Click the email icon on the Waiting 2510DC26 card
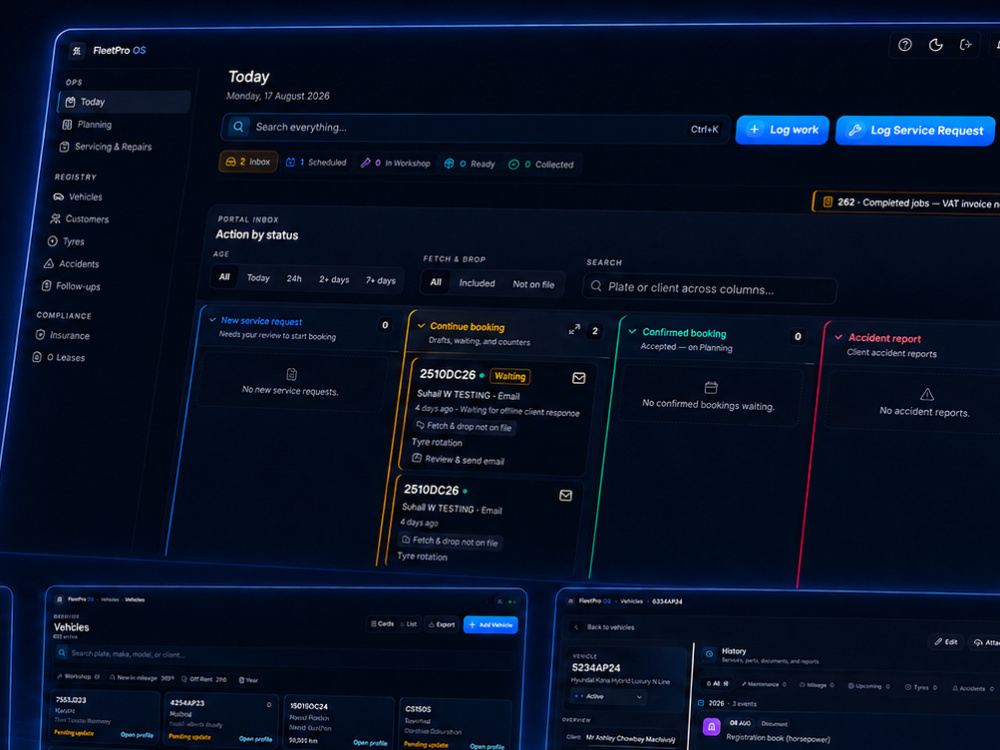1000x750 pixels. point(578,378)
